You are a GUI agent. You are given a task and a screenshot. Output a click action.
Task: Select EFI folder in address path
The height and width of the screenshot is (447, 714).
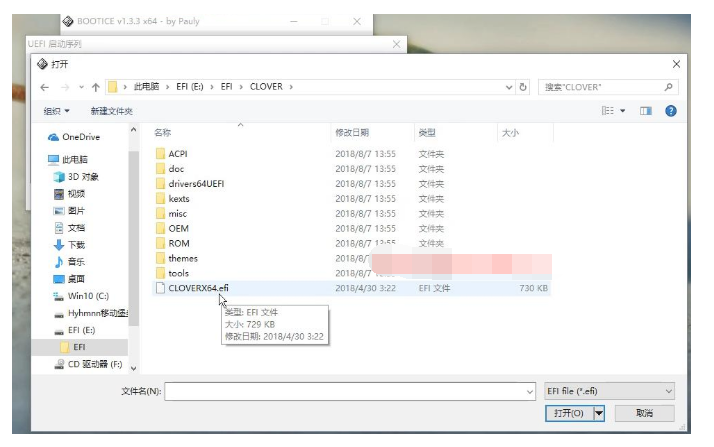click(226, 86)
